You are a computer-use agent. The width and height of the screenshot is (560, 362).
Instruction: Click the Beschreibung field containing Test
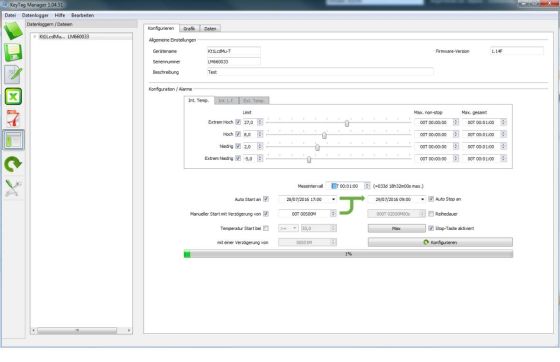coord(320,72)
